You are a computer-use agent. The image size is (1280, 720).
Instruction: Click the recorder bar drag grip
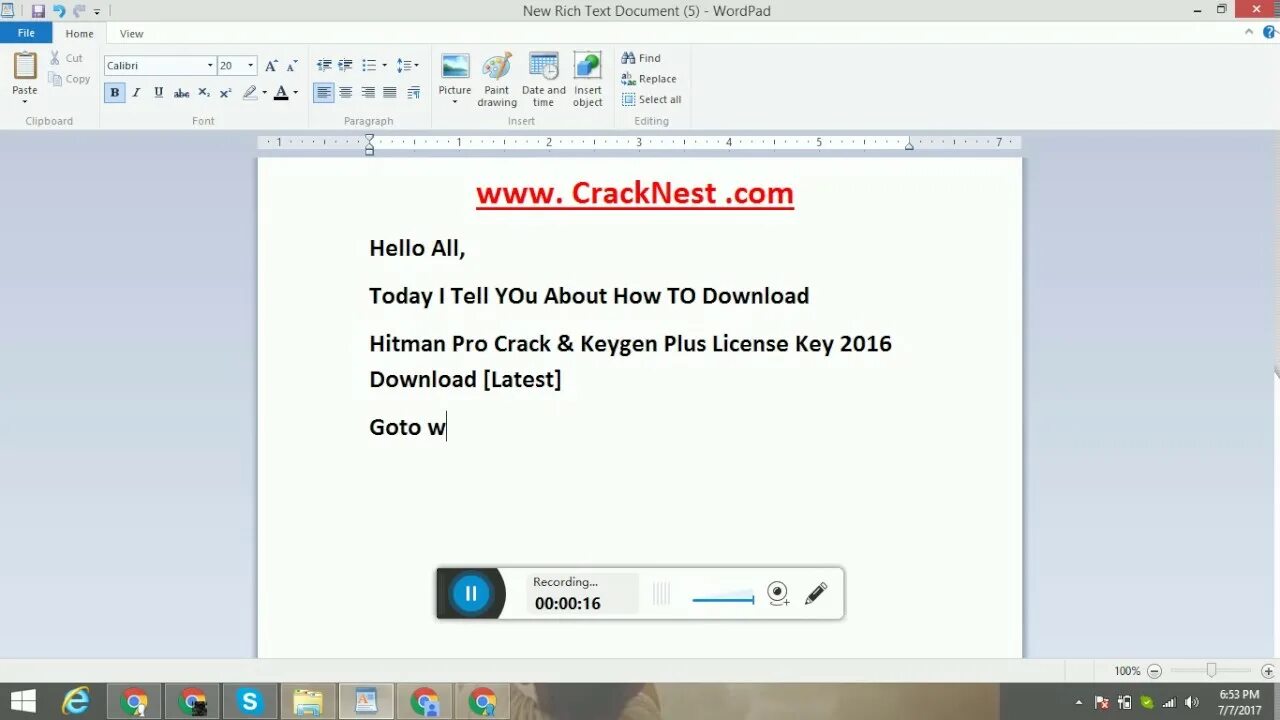[x=661, y=594]
